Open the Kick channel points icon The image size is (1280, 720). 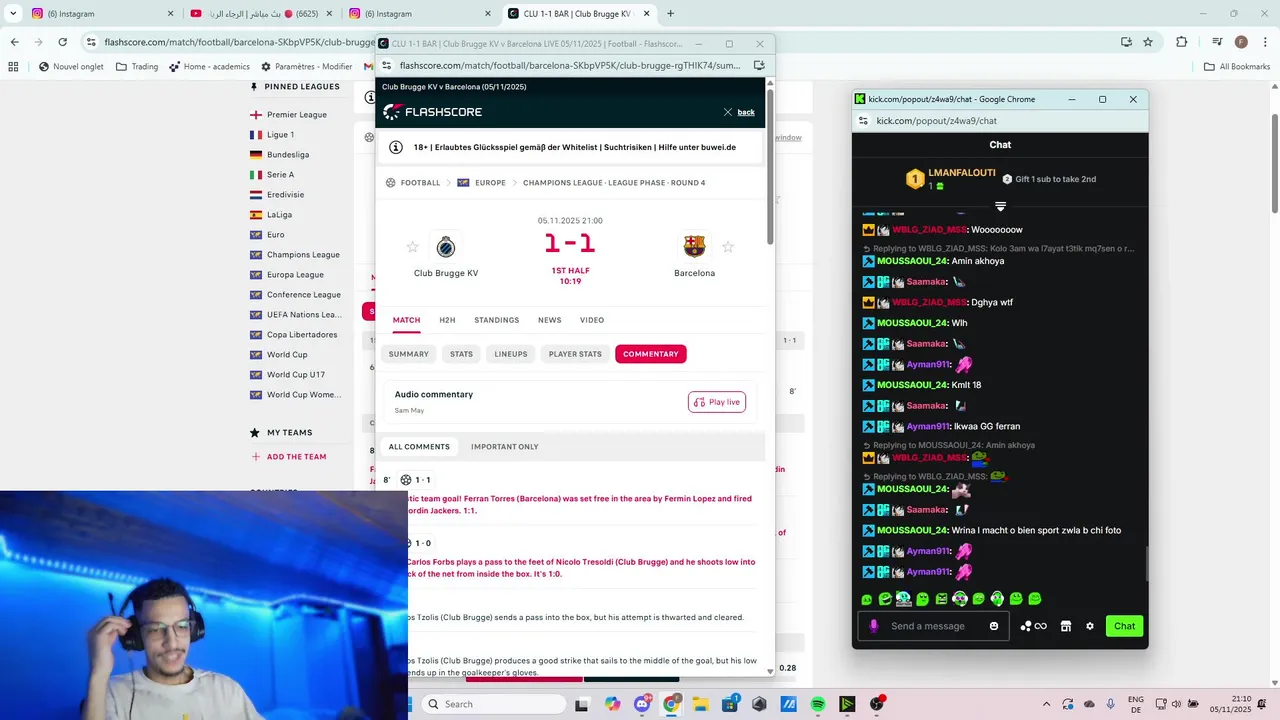point(1033,626)
